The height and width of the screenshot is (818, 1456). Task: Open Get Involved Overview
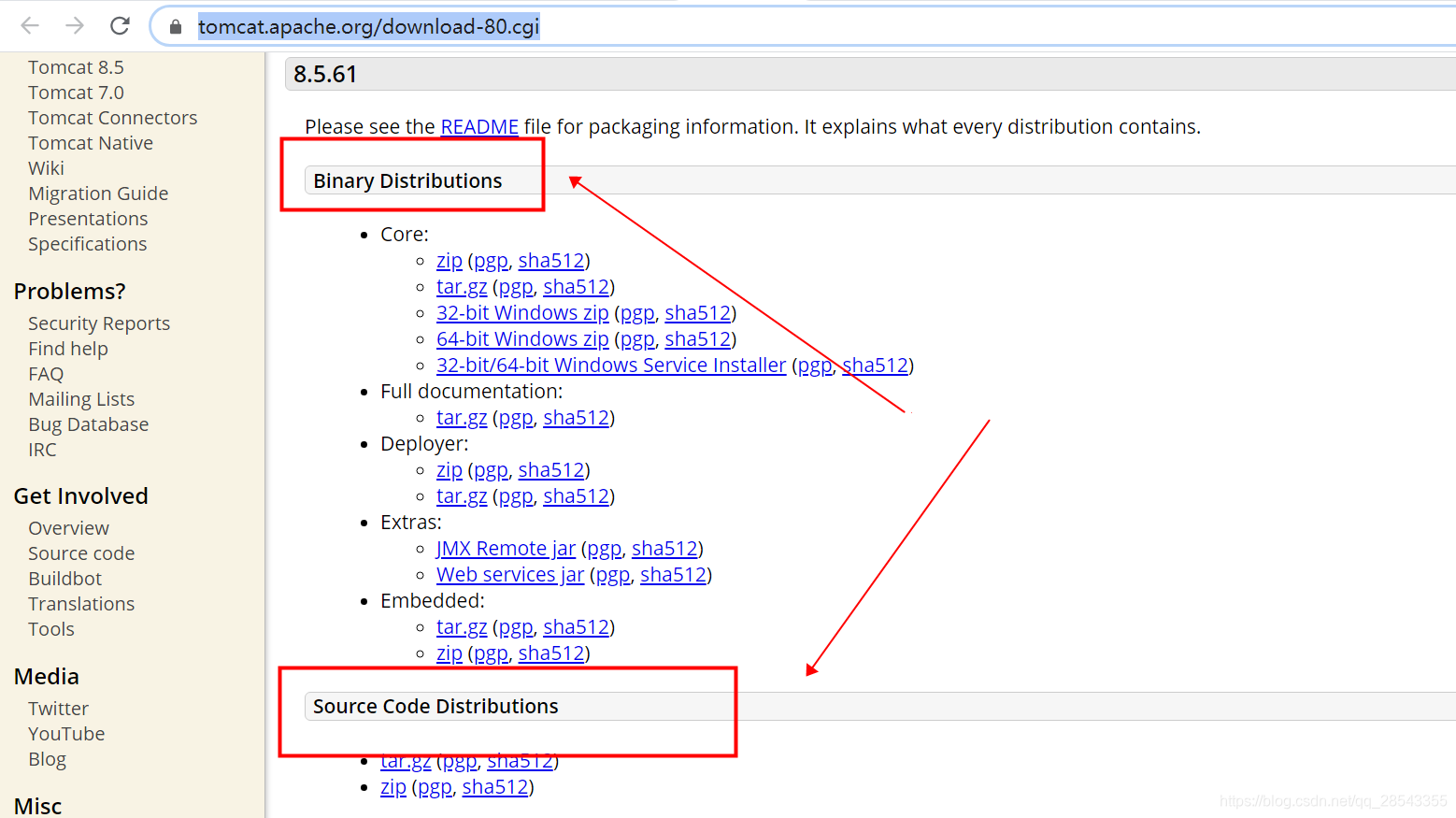click(68, 528)
